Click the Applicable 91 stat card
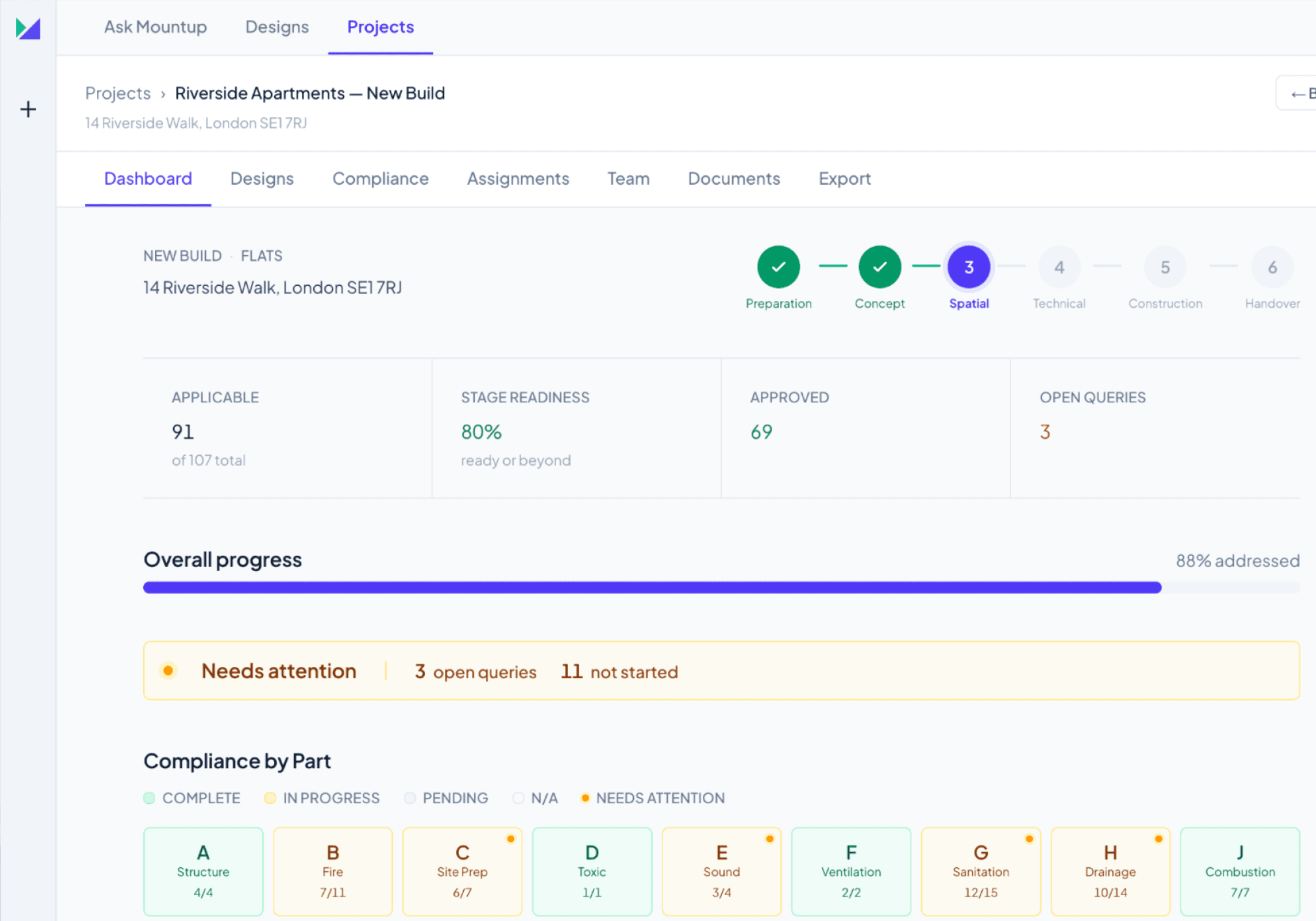Screen dimensions: 1316x921 [x=287, y=428]
